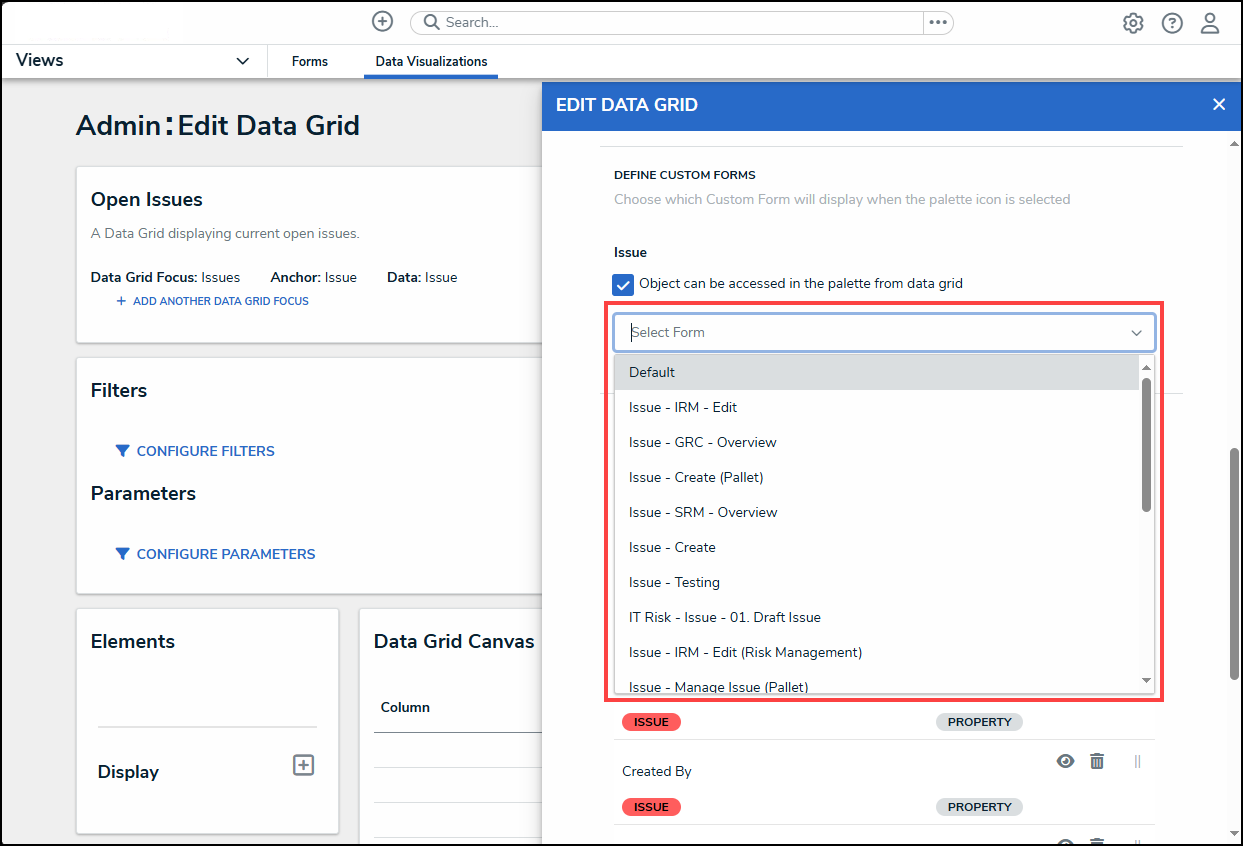Select Issue - GRC - Overview option
The image size is (1243, 846).
(702, 442)
